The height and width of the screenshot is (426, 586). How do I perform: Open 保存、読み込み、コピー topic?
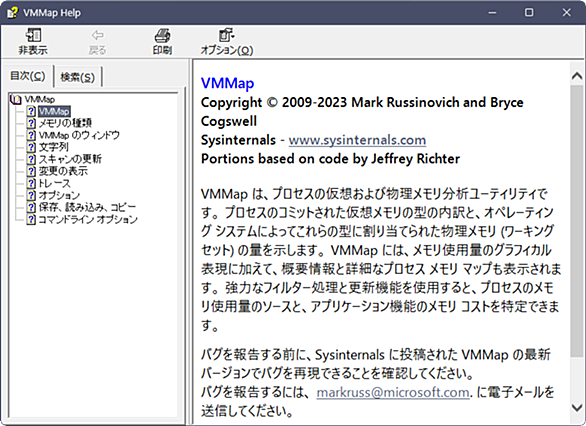click(x=87, y=207)
